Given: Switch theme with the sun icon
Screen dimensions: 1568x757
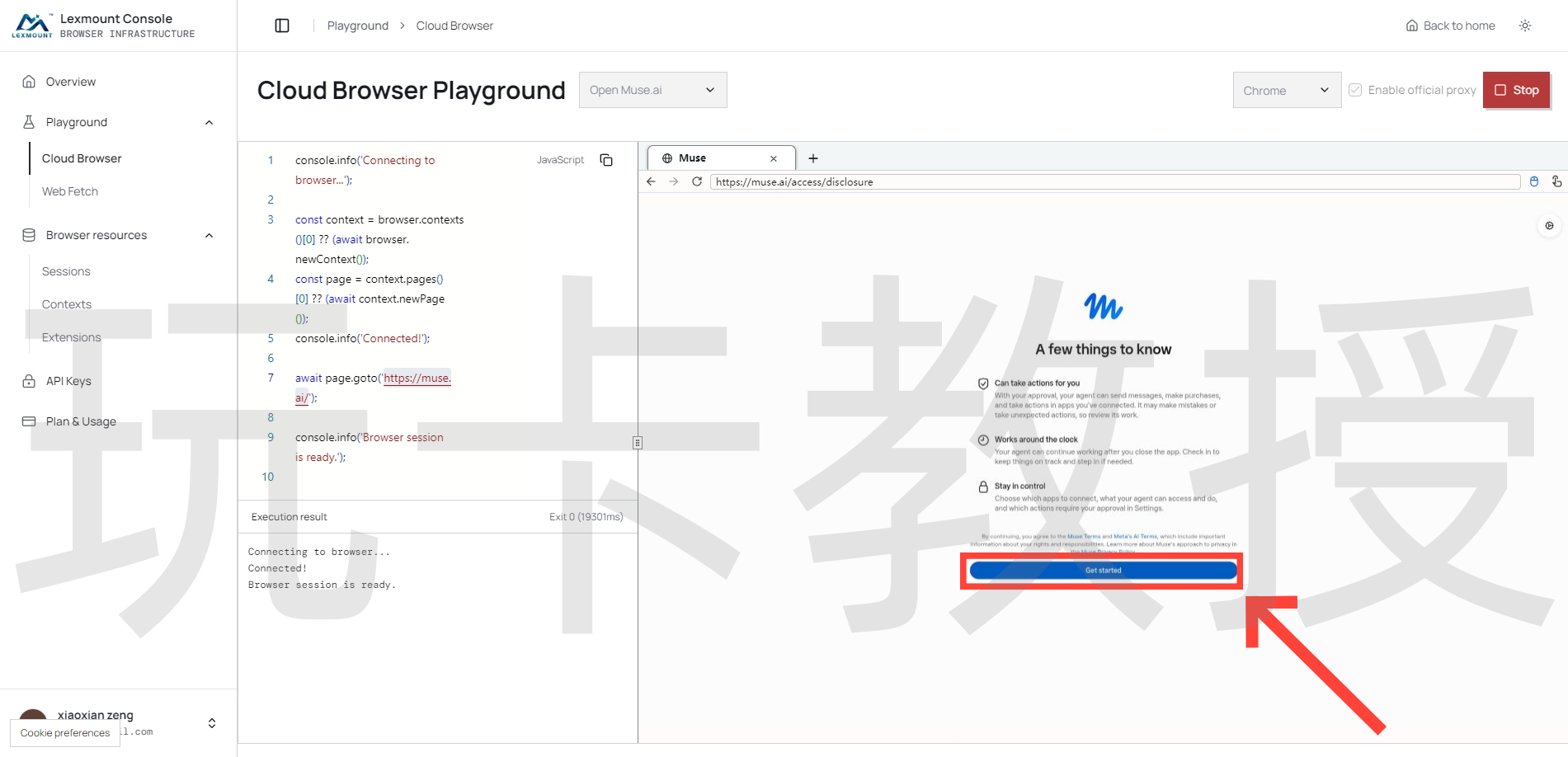Looking at the screenshot, I should coord(1525,26).
